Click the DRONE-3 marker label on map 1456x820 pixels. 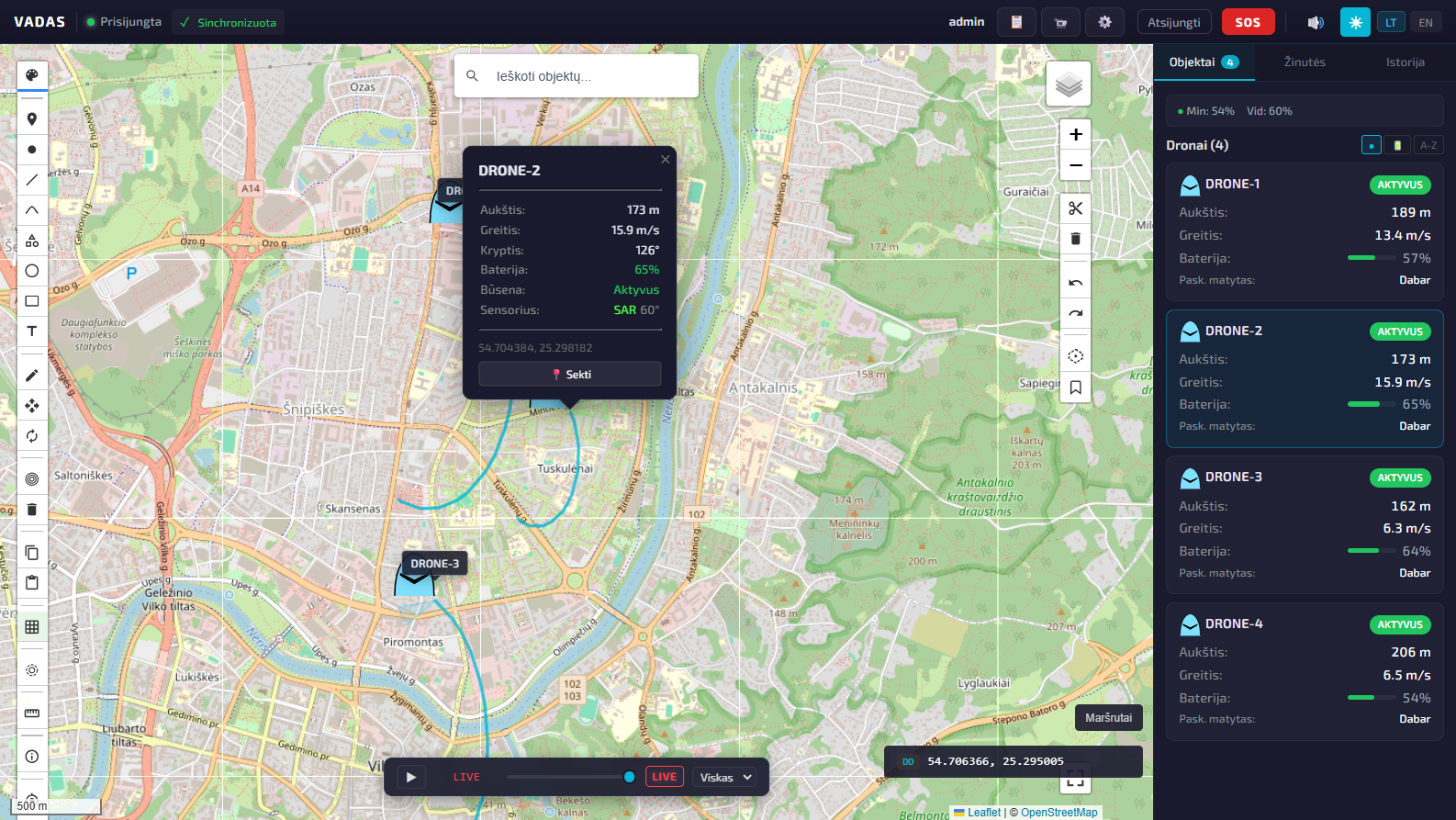[x=435, y=564]
